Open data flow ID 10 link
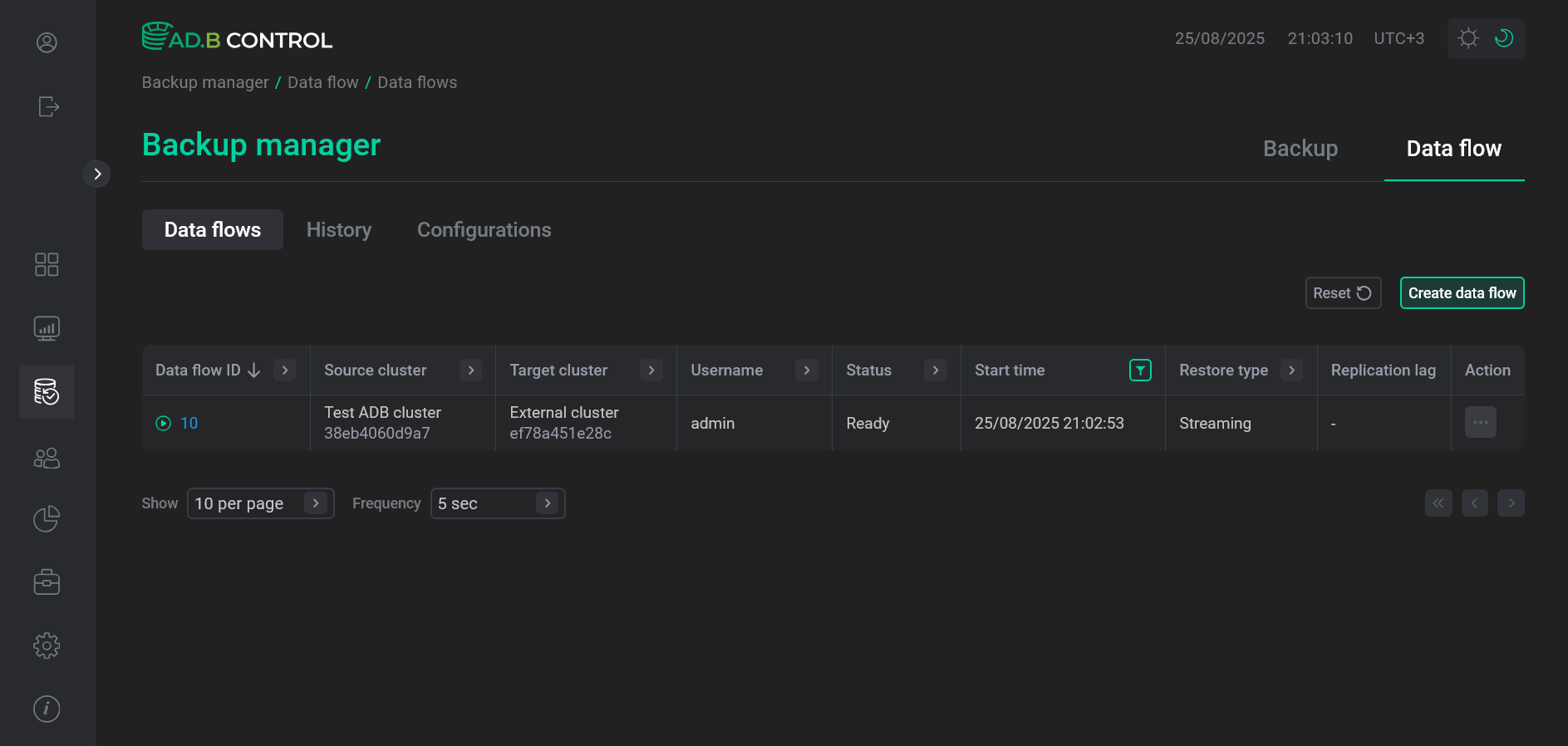1568x746 pixels. (x=189, y=424)
